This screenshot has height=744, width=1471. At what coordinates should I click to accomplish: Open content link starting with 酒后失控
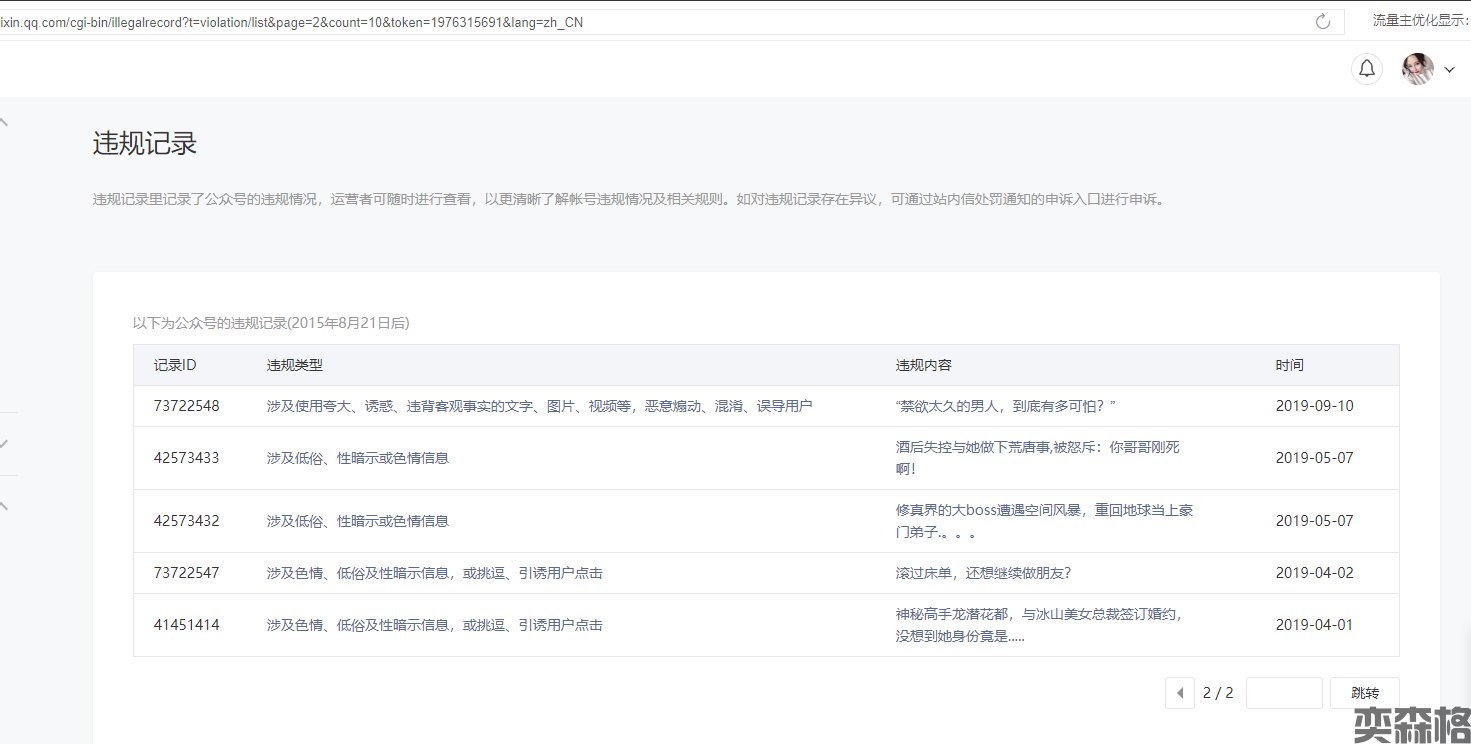tap(1037, 447)
